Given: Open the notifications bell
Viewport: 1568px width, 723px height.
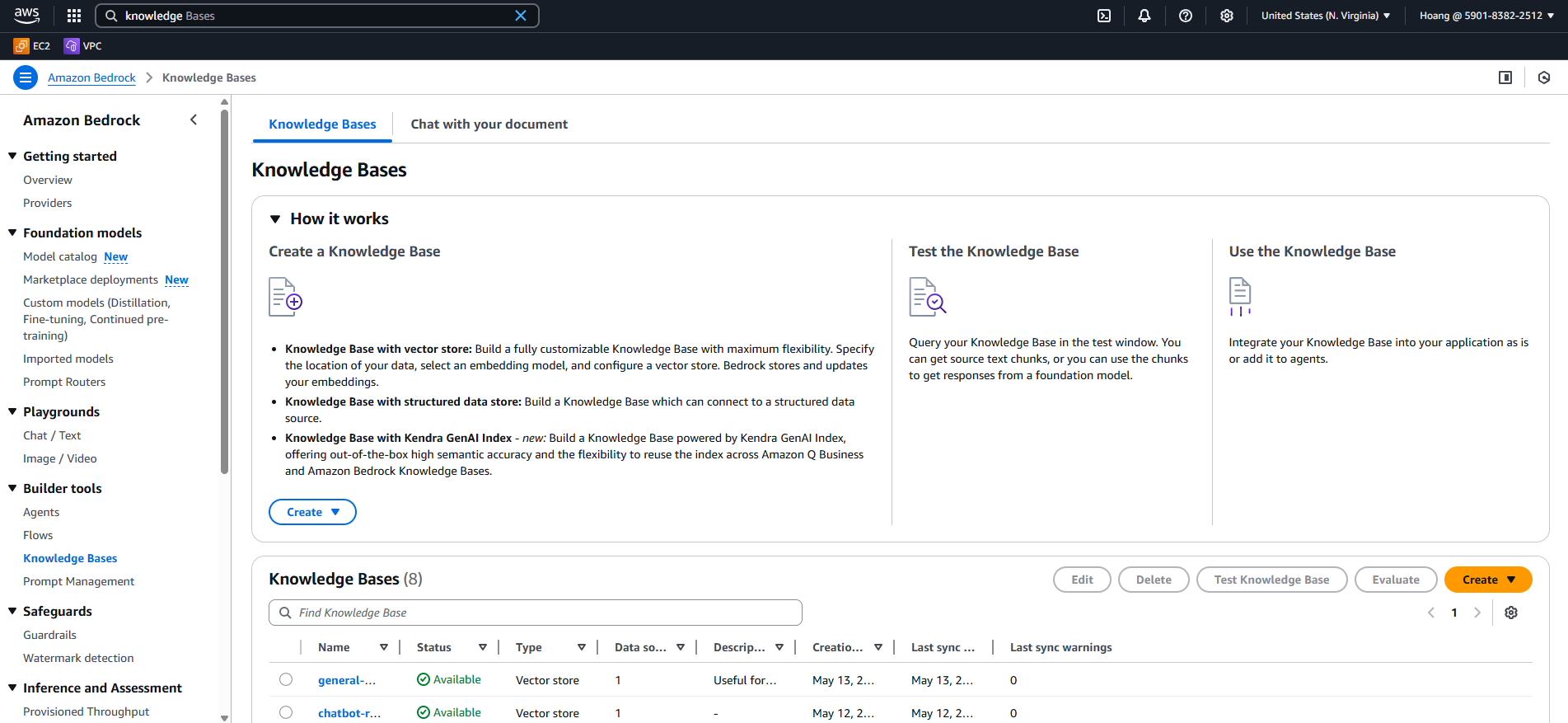Looking at the screenshot, I should click(x=1144, y=16).
